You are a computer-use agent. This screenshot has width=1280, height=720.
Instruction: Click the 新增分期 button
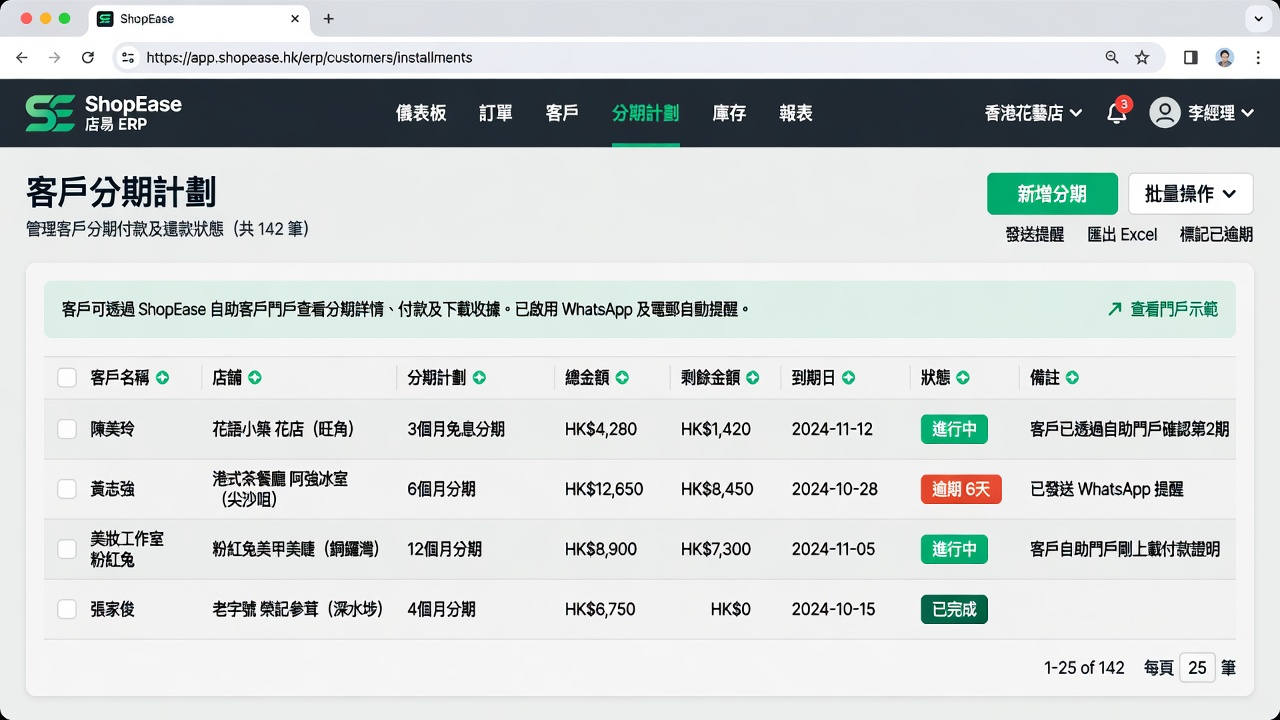click(x=1052, y=194)
